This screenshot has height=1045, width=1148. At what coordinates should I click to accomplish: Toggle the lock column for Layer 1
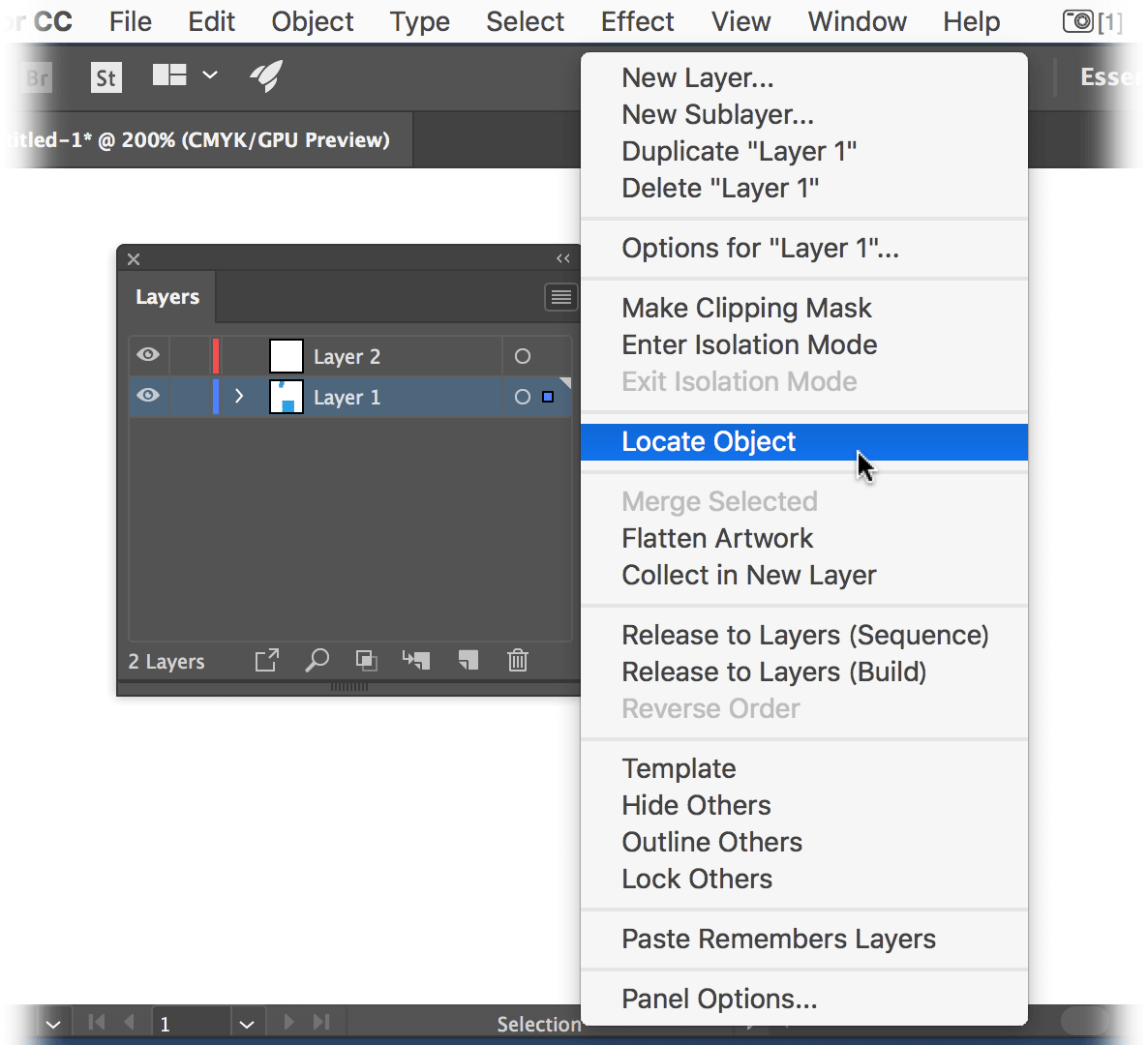pos(190,397)
